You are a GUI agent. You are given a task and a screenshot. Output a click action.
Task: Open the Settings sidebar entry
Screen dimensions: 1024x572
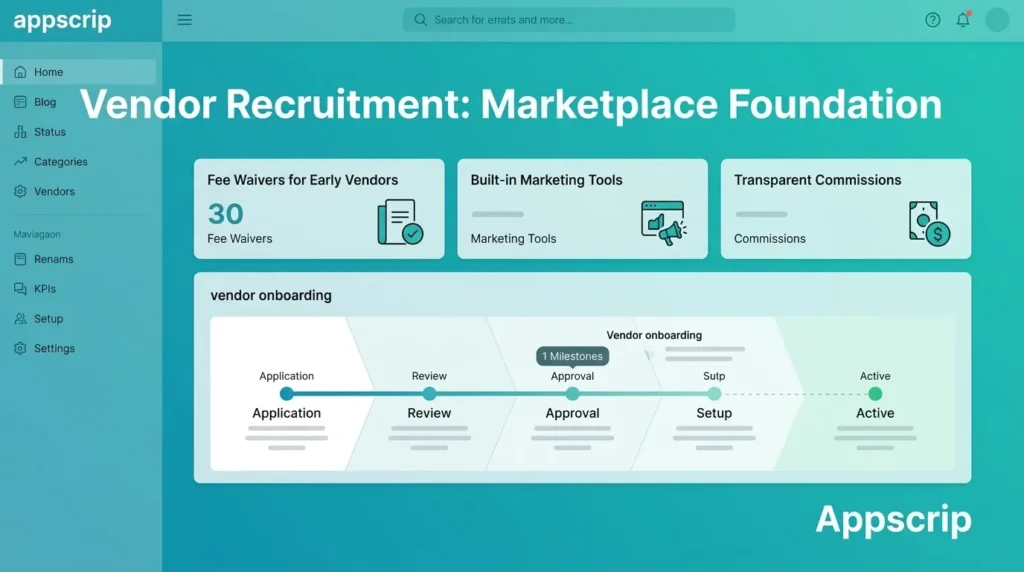pos(54,349)
